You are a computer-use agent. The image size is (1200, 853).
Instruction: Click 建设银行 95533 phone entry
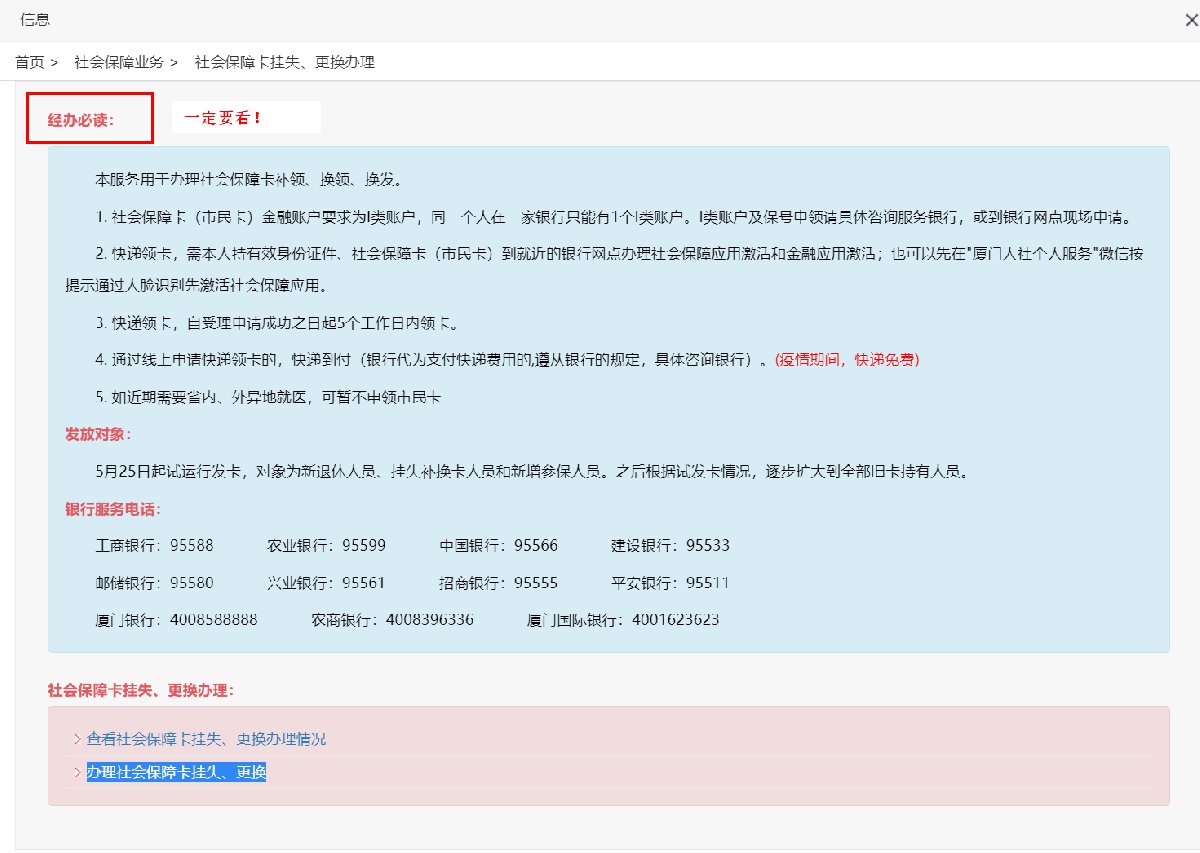coord(670,546)
